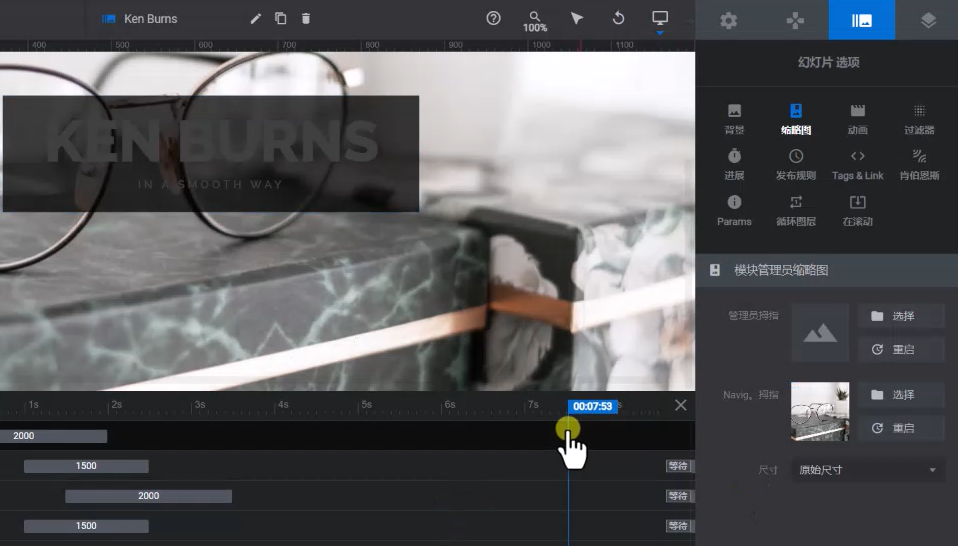Click the 5s mark on the timeline ruler
Screen dimensions: 958x546
(x=366, y=405)
